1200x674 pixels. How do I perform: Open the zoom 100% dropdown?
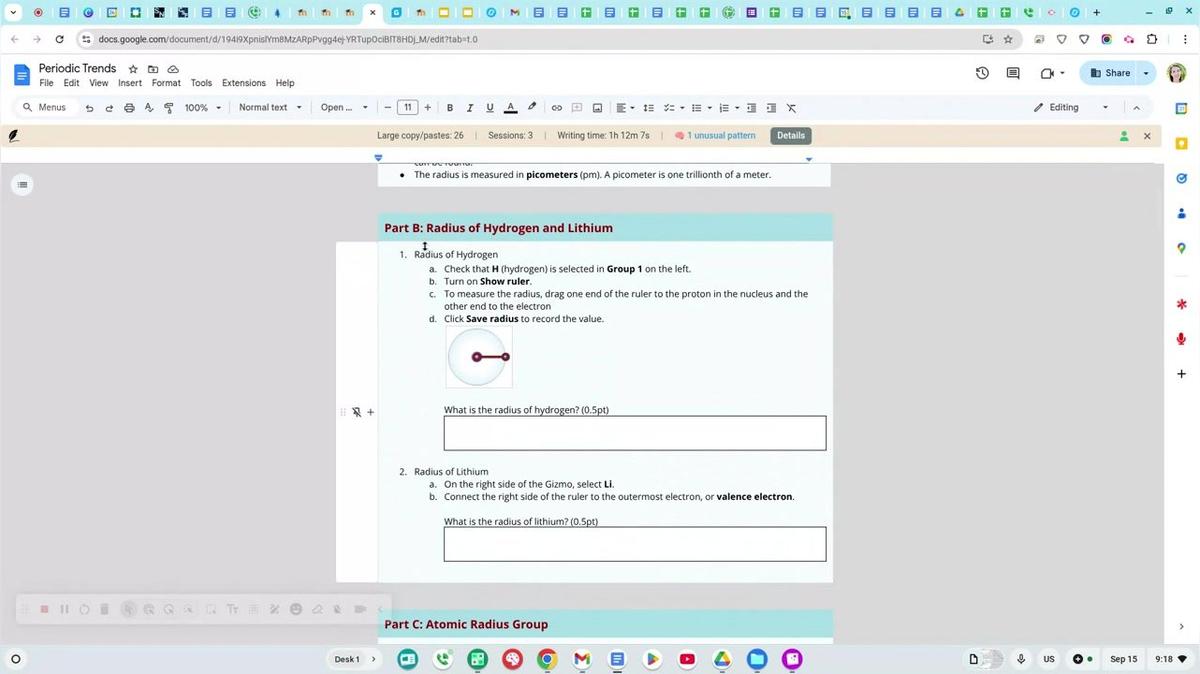point(202,108)
